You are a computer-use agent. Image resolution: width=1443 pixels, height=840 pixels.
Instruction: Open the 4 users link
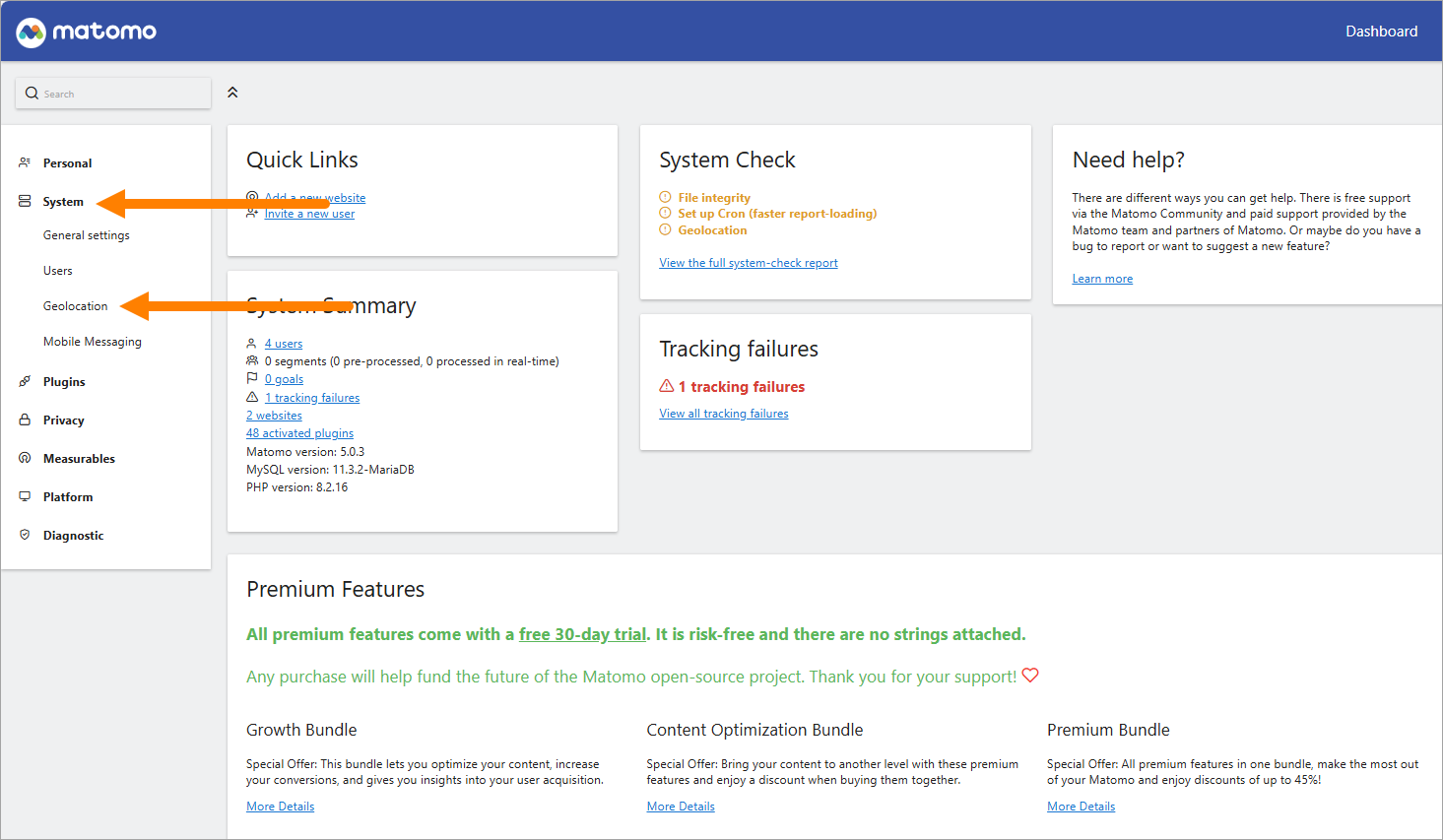point(284,344)
